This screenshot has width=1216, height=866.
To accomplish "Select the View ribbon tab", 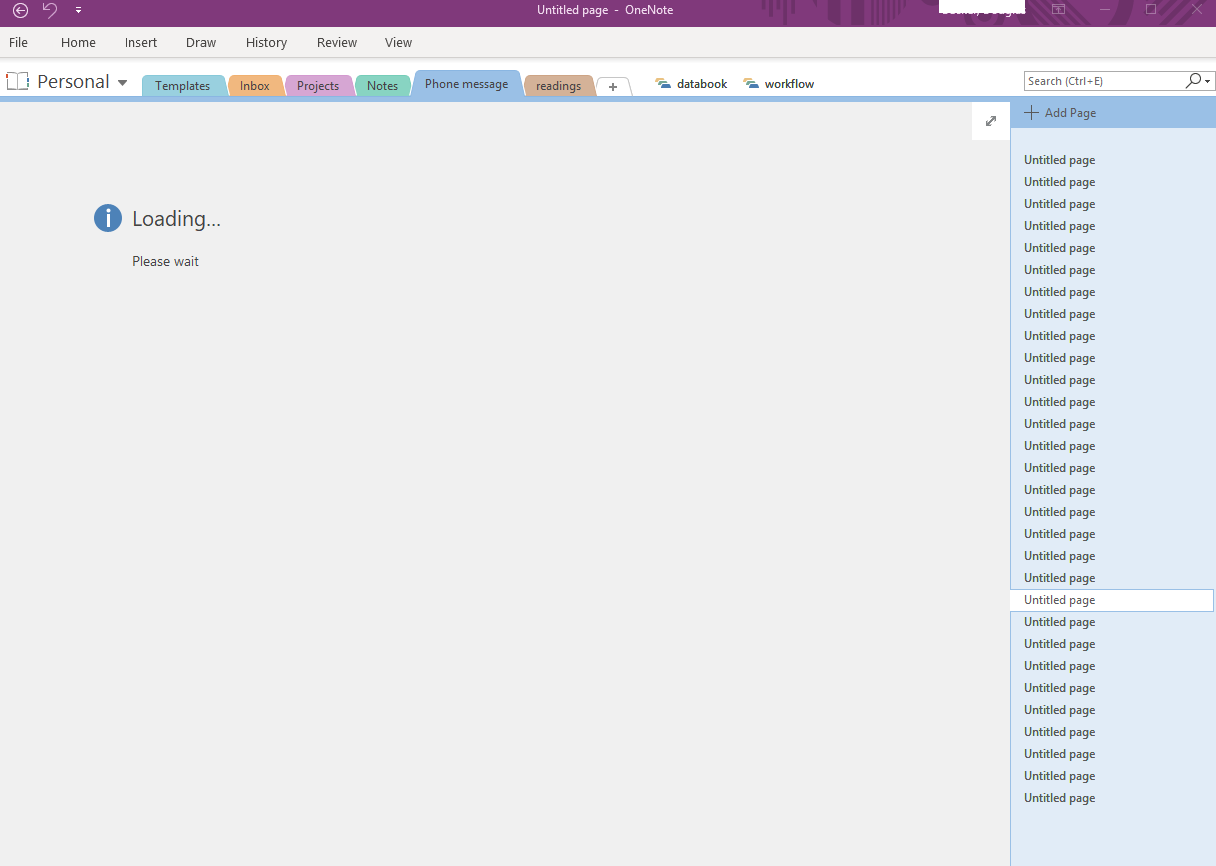I will (x=398, y=43).
